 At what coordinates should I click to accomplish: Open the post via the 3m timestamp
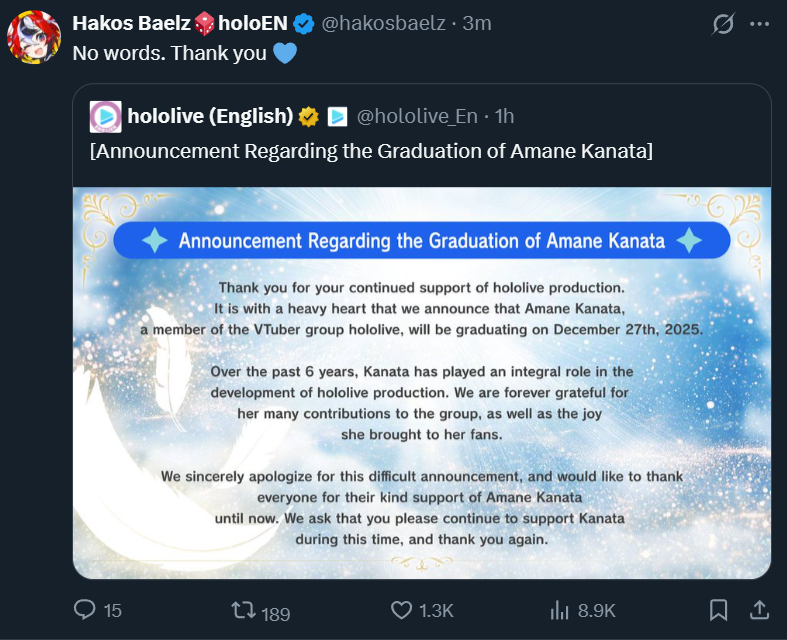coord(477,22)
